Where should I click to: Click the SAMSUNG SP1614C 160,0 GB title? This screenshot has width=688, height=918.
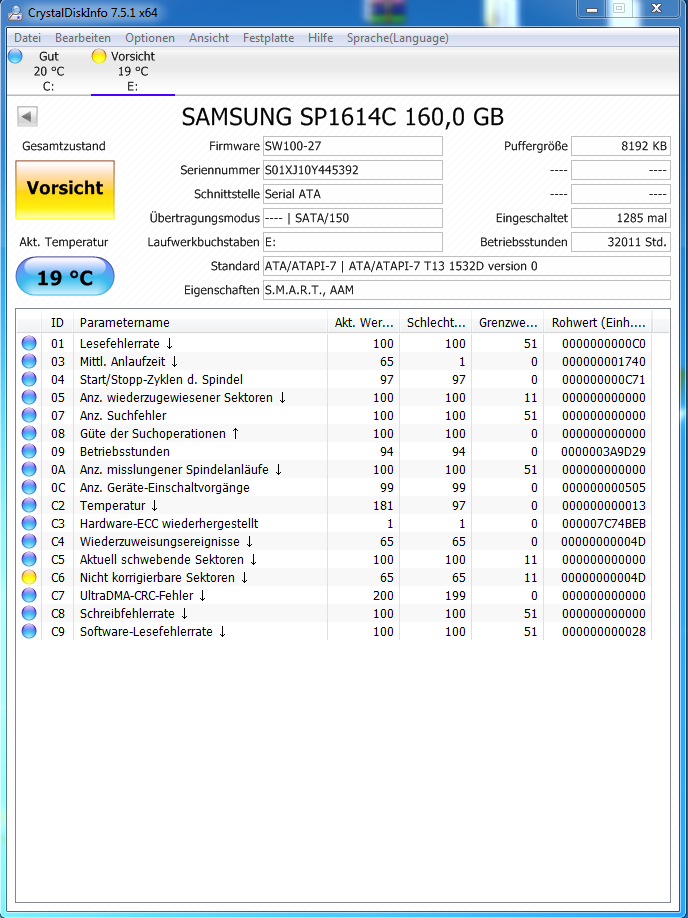[x=343, y=117]
